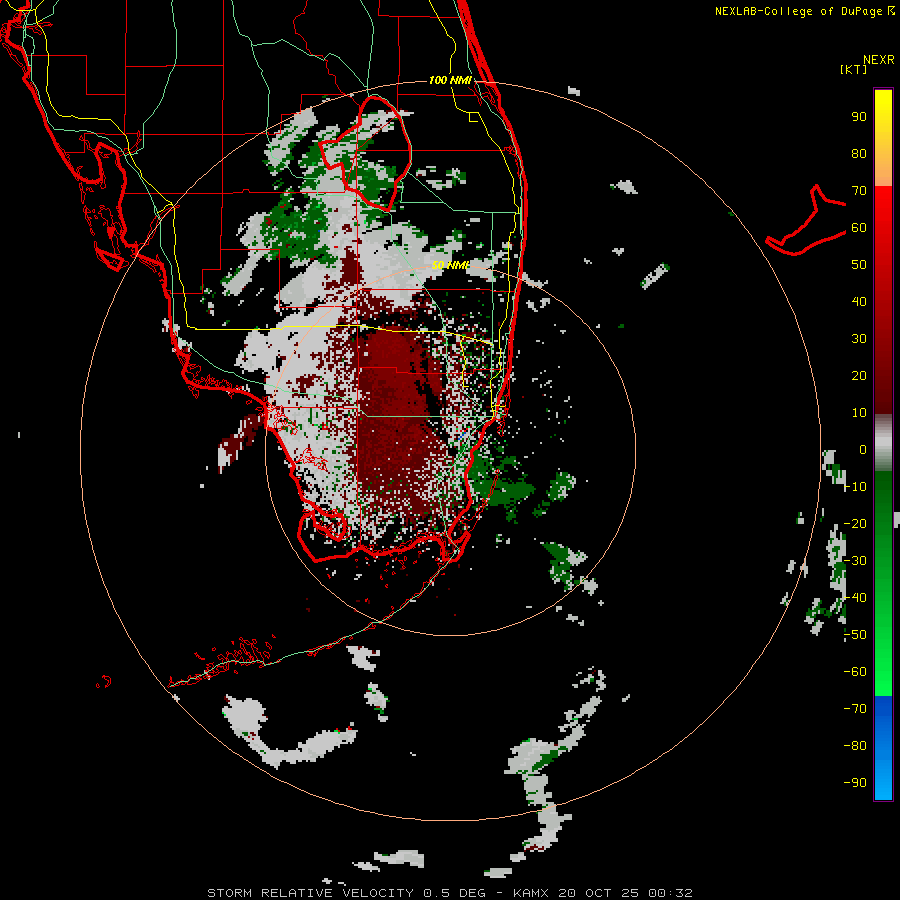Select the 100 NMI range ring label
Screen dimensions: 900x900
click(450, 80)
